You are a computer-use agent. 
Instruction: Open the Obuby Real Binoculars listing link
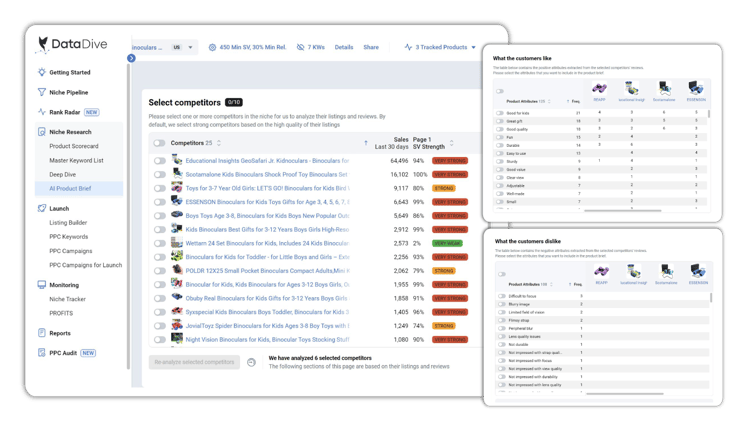point(267,298)
